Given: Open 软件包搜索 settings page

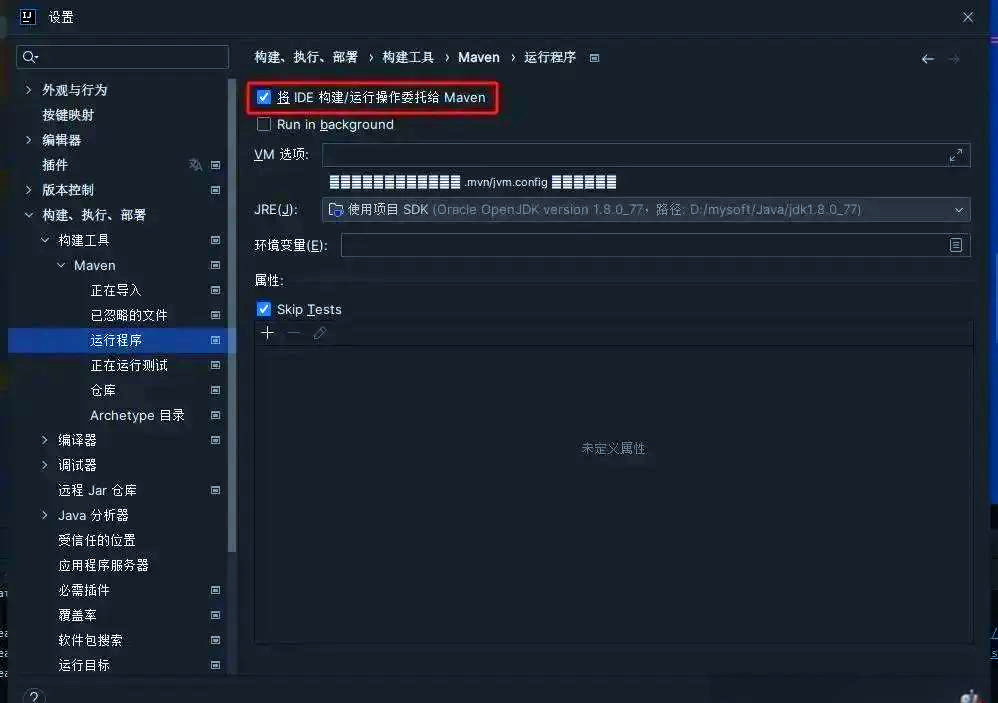Looking at the screenshot, I should point(90,640).
